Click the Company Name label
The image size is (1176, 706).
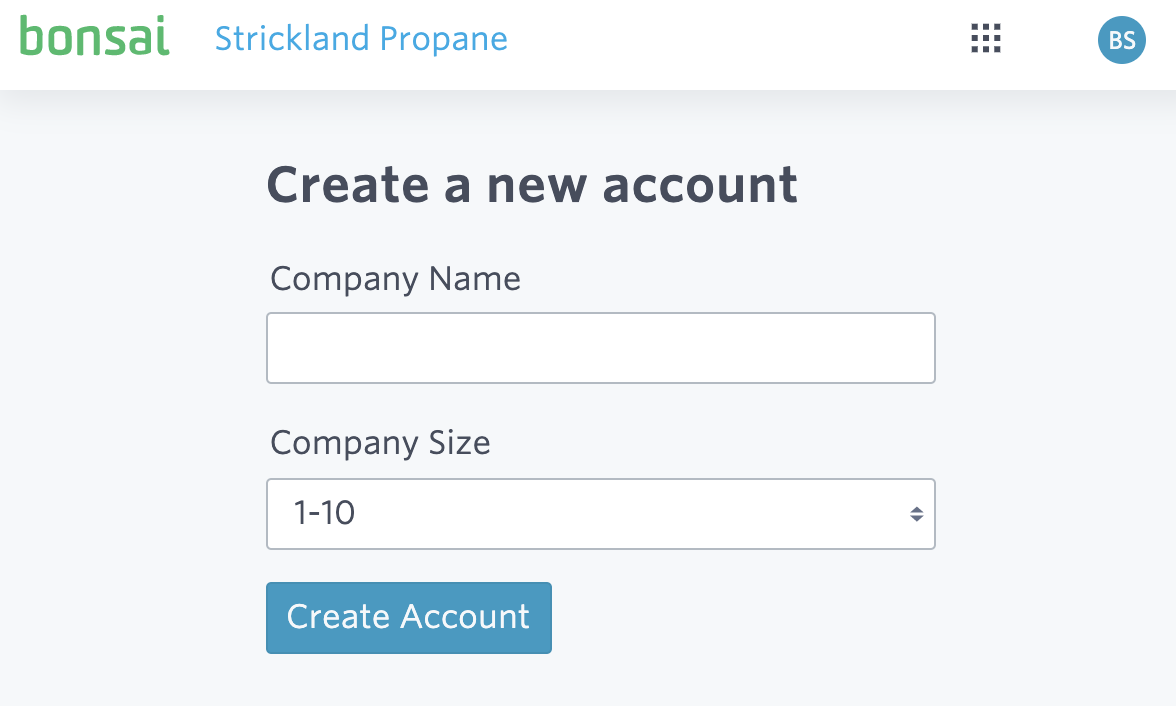click(x=395, y=279)
